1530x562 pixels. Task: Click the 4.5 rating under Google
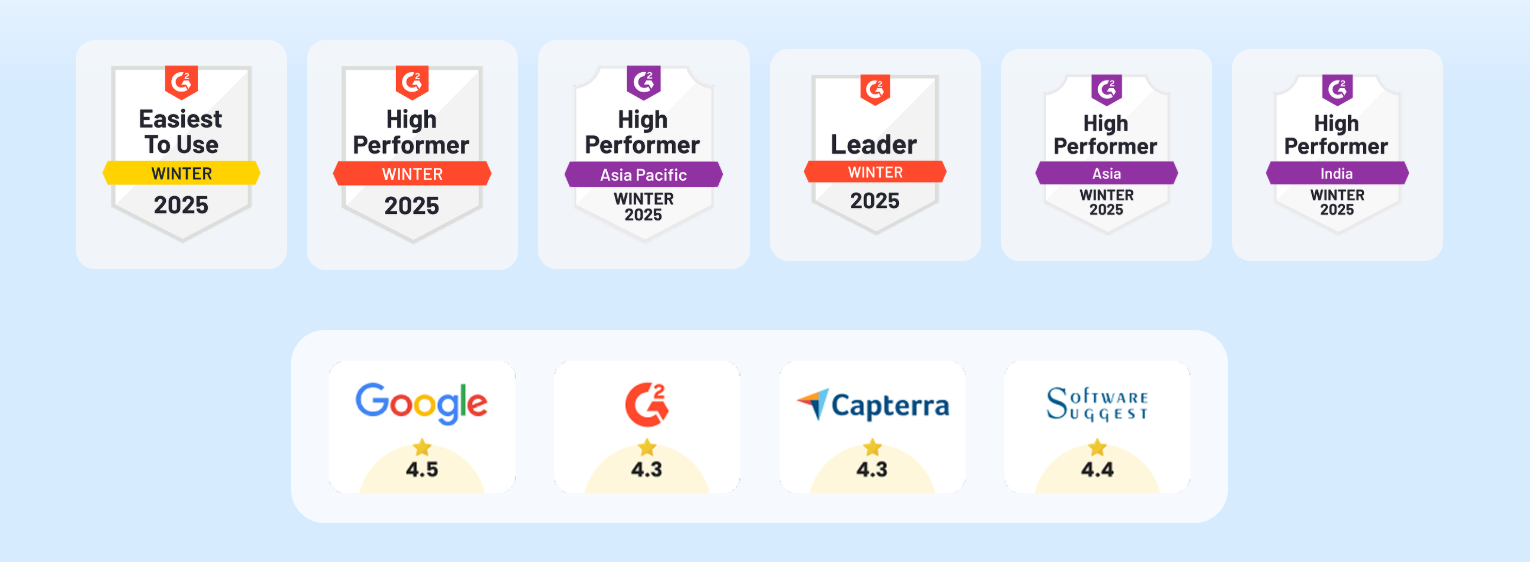click(x=422, y=470)
